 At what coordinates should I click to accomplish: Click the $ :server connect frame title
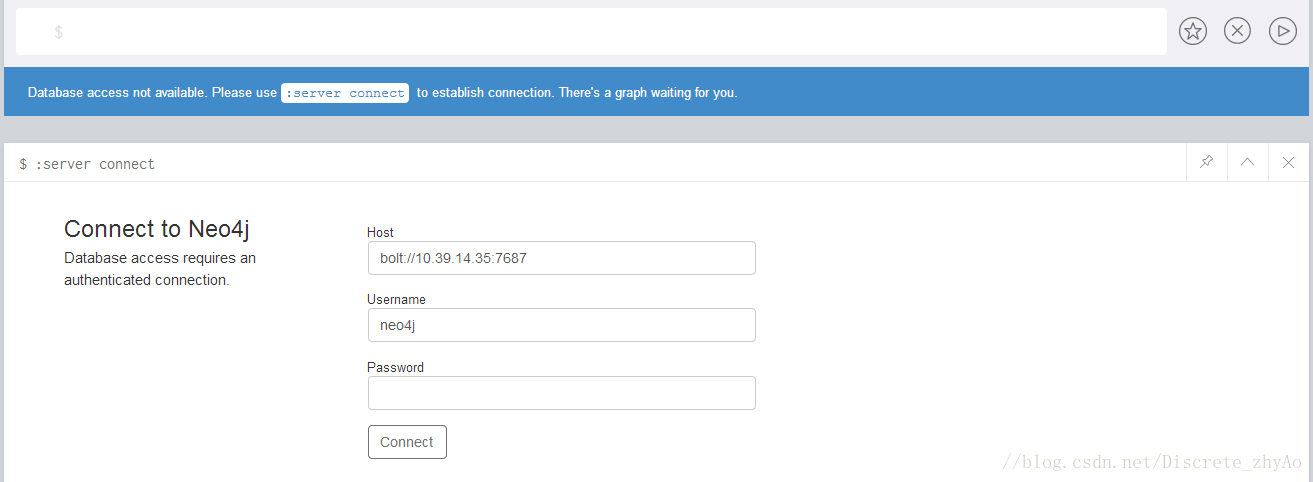pos(87,164)
